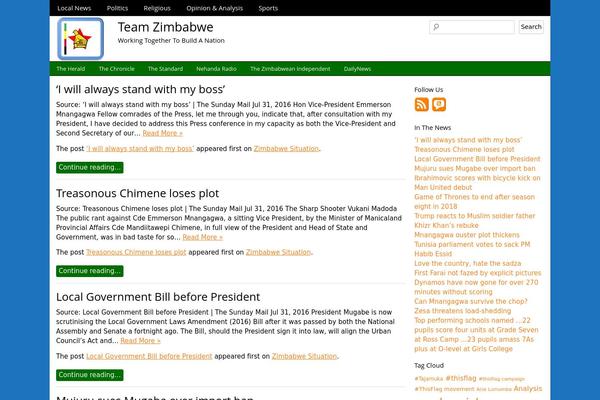Go to Nehanda Radio in green bar

coord(216,69)
